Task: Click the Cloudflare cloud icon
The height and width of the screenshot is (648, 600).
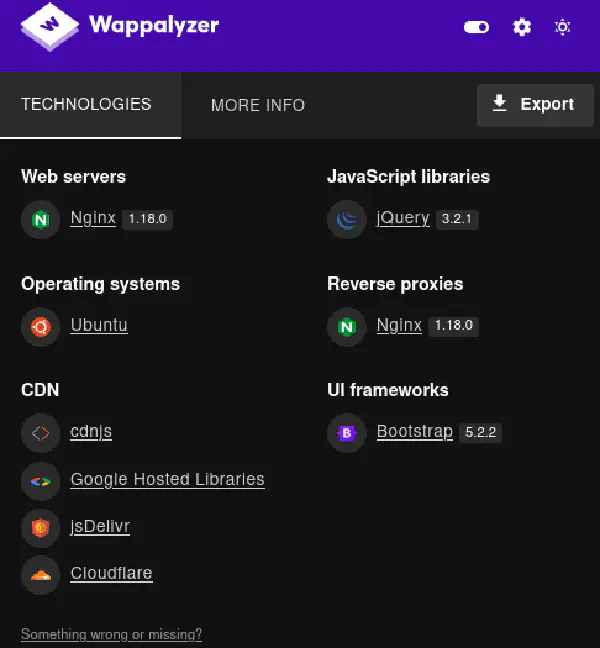Action: pos(40,575)
